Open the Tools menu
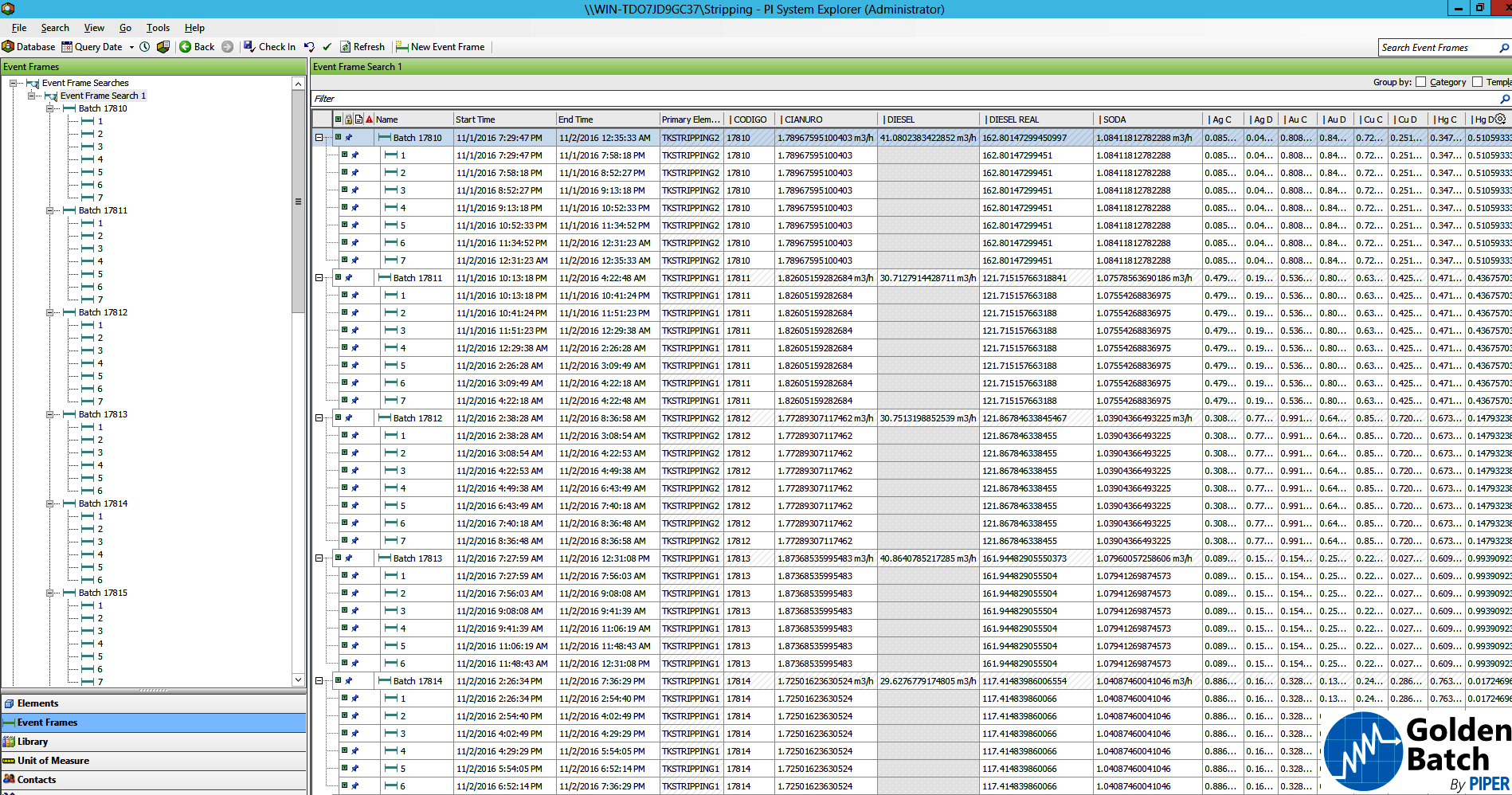This screenshot has width=1512, height=795. pos(158,28)
